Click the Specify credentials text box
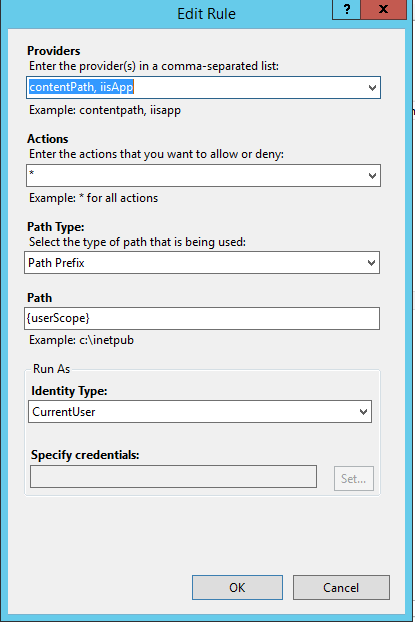The image size is (415, 625). pyautogui.click(x=173, y=476)
